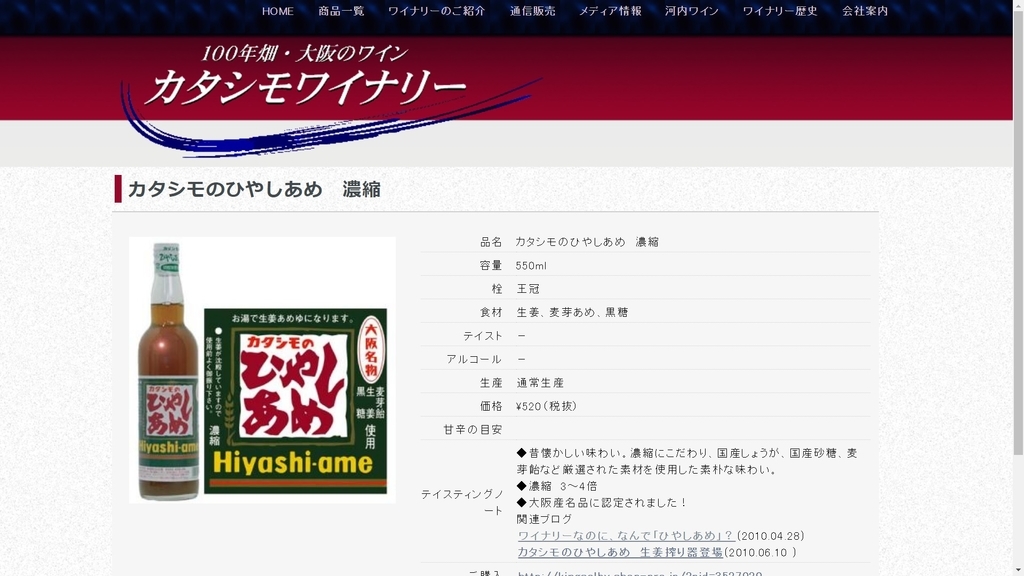This screenshot has width=1024, height=576.
Task: Click the 容量 row label
Action: 491,266
